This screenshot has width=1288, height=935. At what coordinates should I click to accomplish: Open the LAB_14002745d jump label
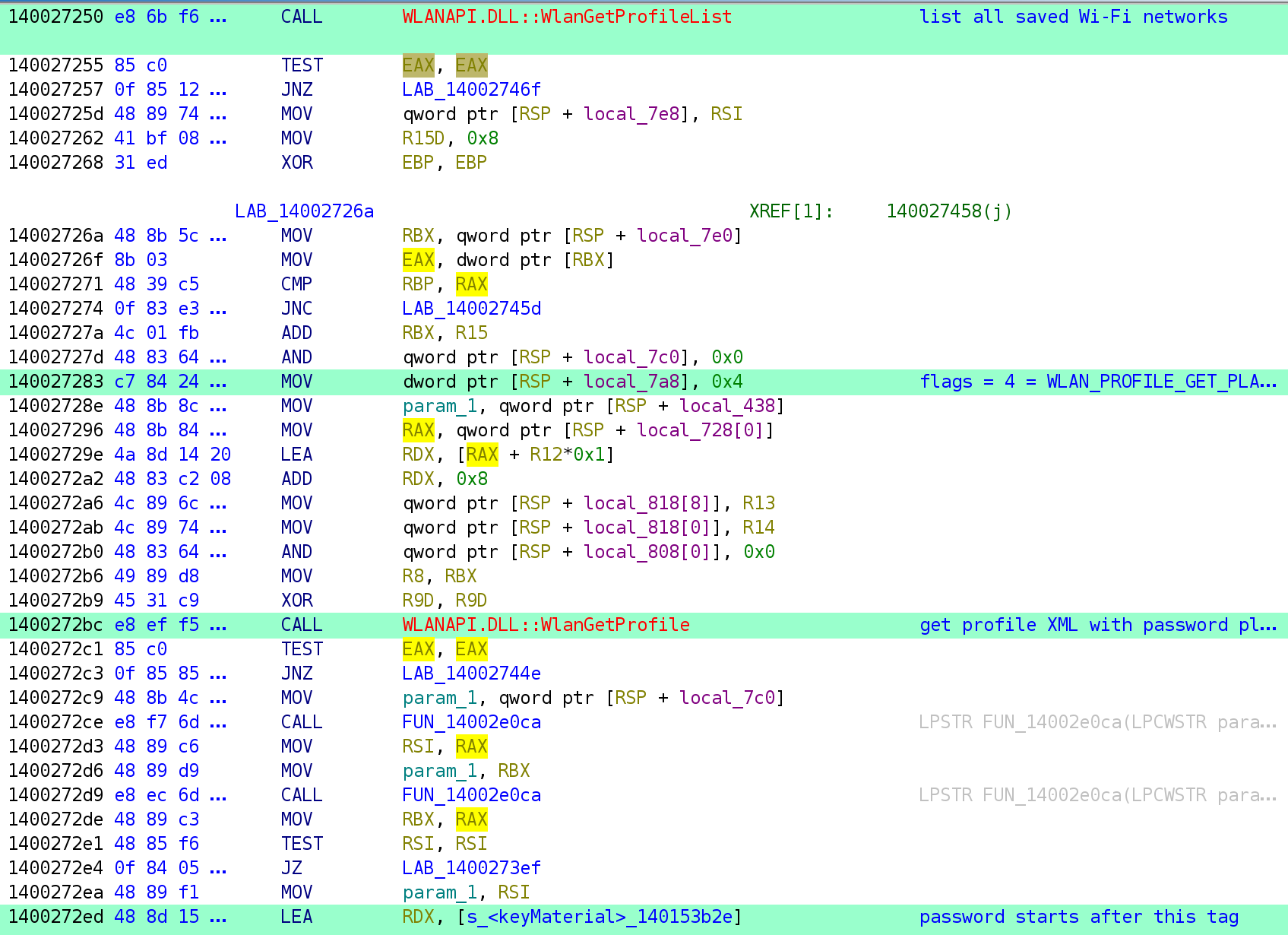point(471,309)
